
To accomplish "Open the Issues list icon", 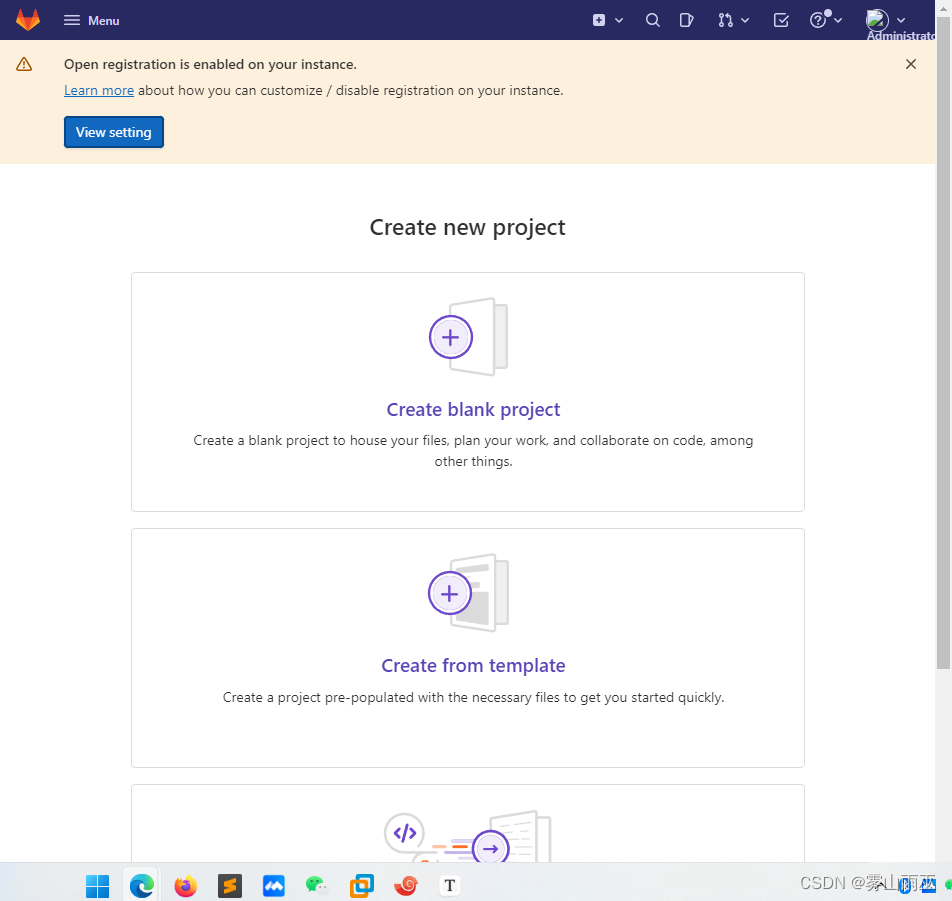I will click(x=687, y=20).
